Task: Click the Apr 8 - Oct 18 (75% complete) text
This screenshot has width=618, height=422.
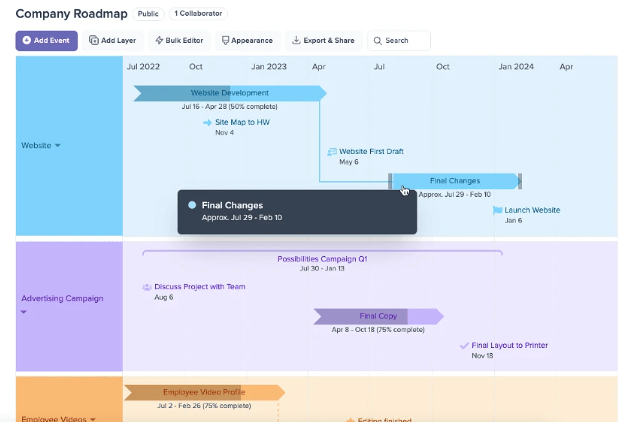Action: click(x=378, y=329)
